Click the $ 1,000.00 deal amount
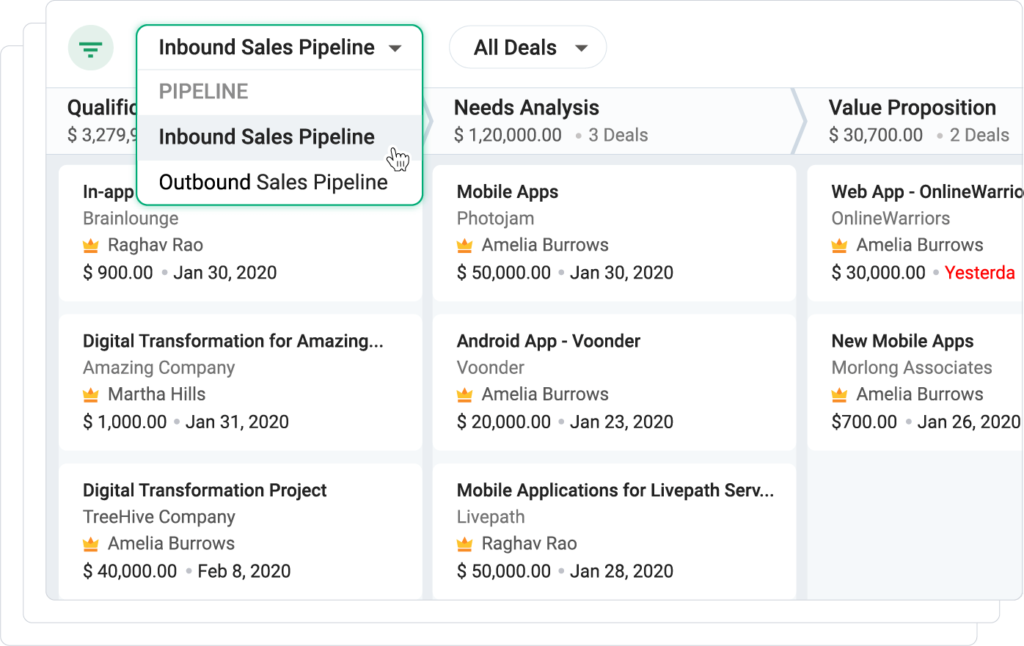1024x646 pixels. coord(125,422)
